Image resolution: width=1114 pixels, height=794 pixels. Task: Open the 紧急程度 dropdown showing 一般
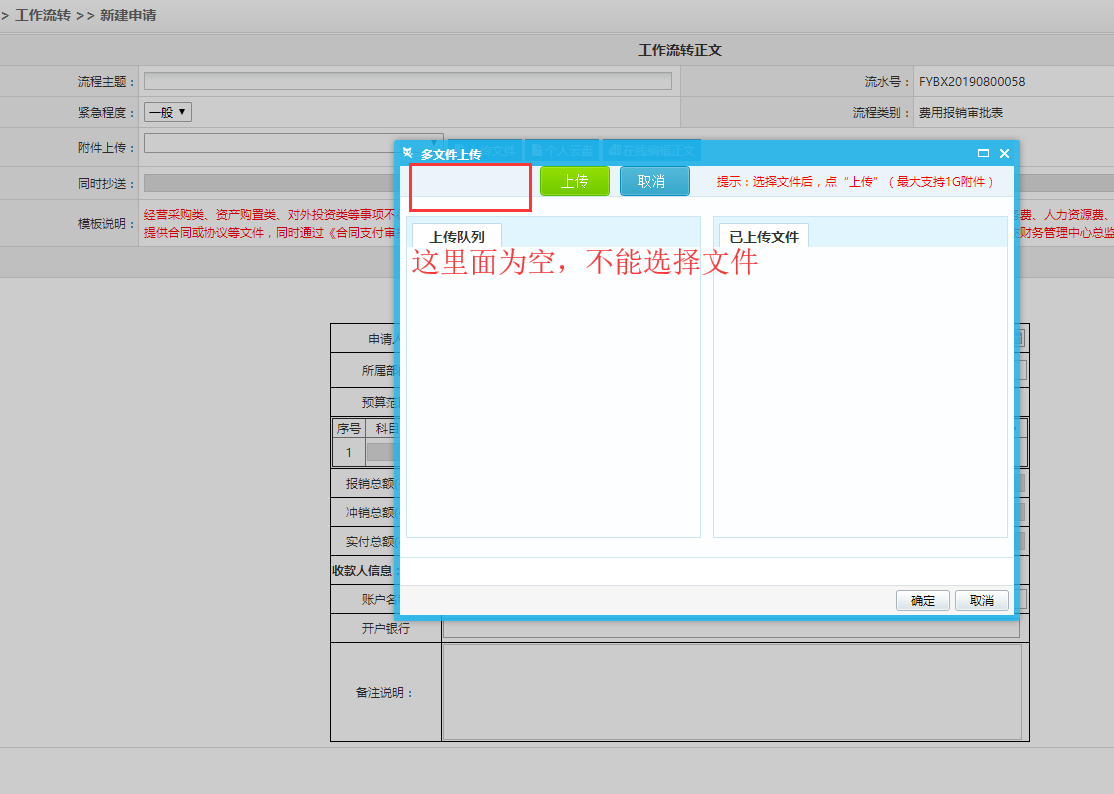(168, 113)
